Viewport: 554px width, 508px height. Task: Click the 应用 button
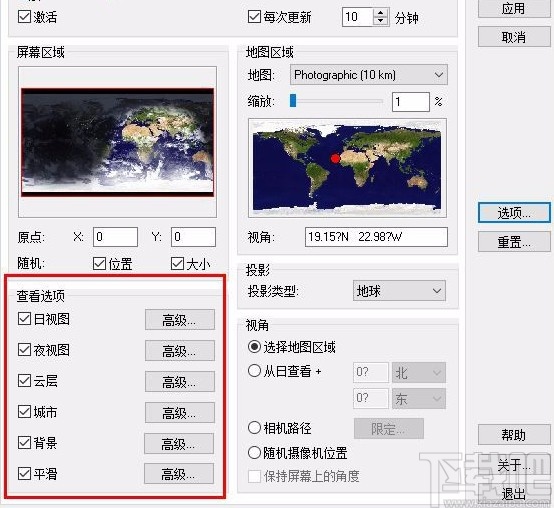tap(514, 8)
